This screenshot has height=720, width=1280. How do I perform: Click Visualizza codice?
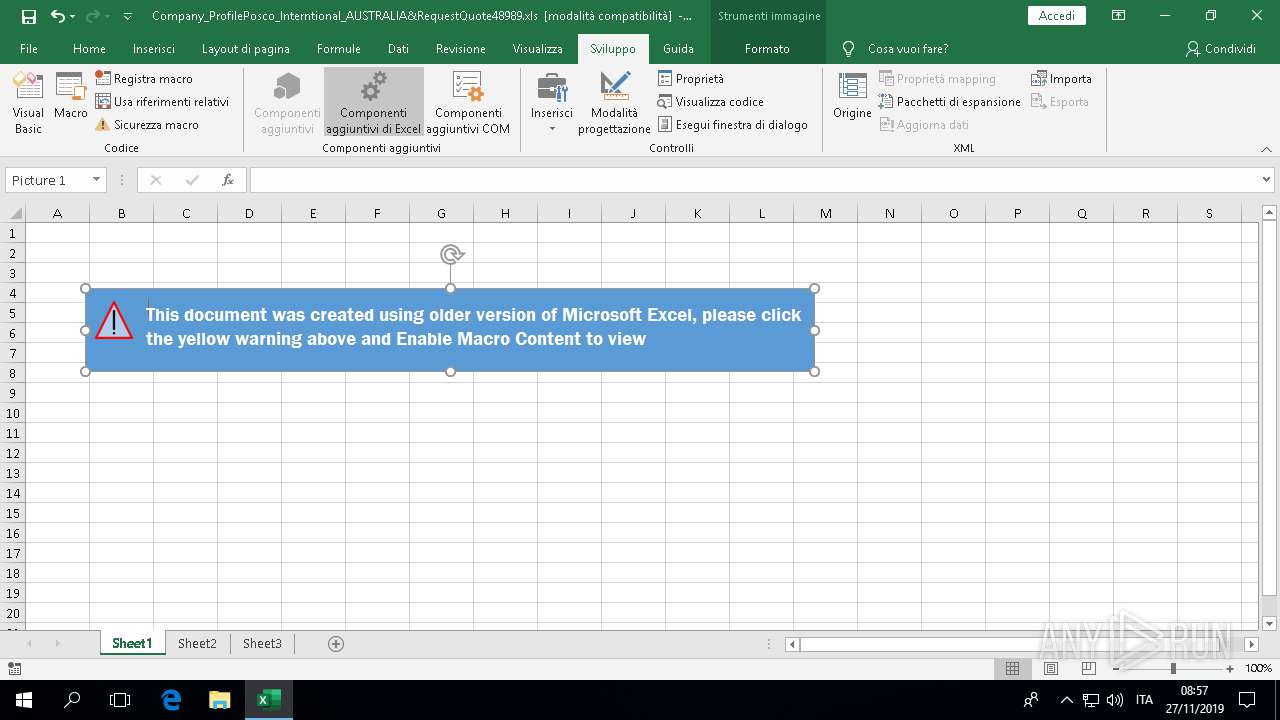[x=711, y=101]
